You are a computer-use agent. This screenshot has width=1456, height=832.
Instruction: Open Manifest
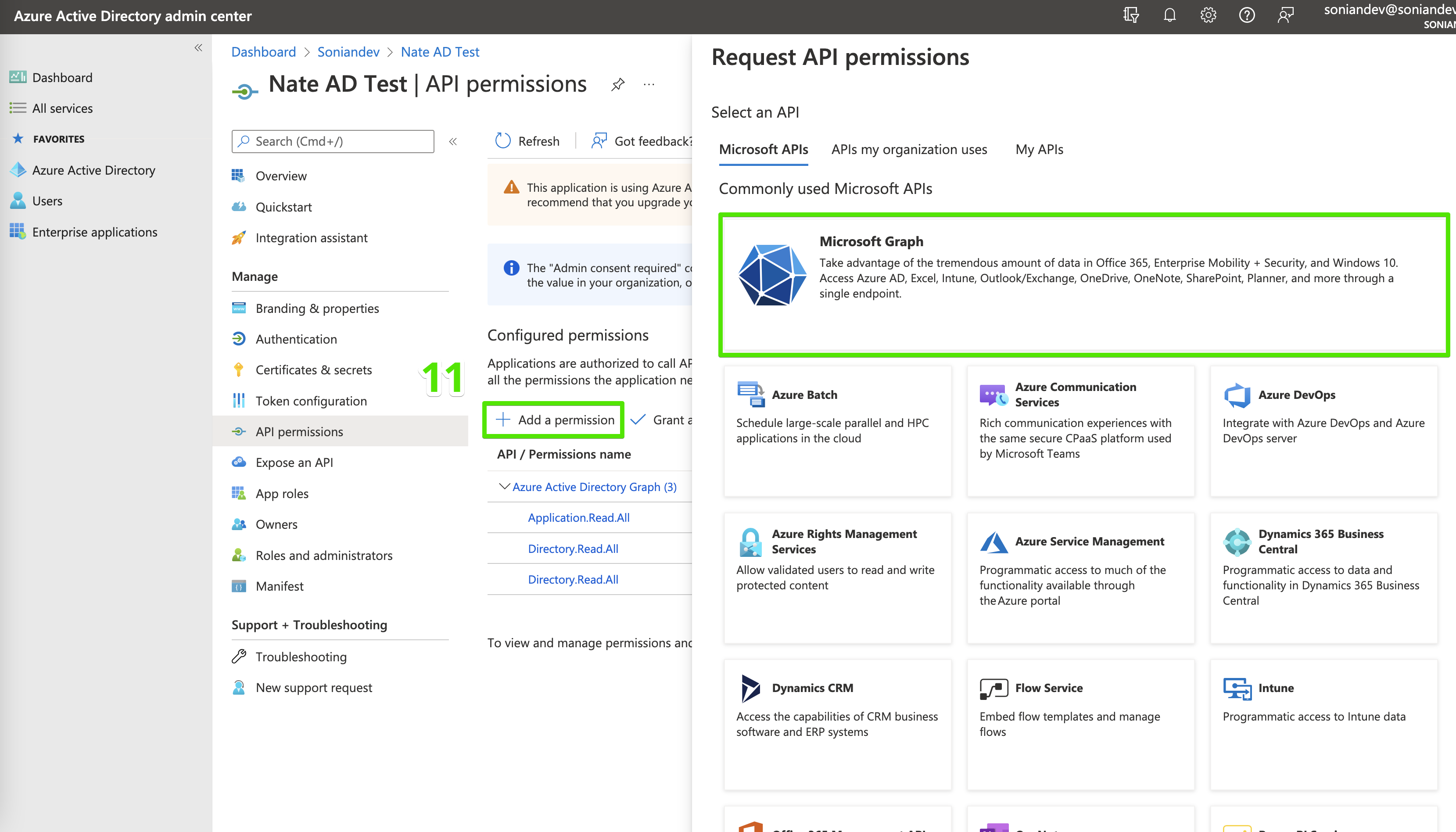tap(280, 586)
